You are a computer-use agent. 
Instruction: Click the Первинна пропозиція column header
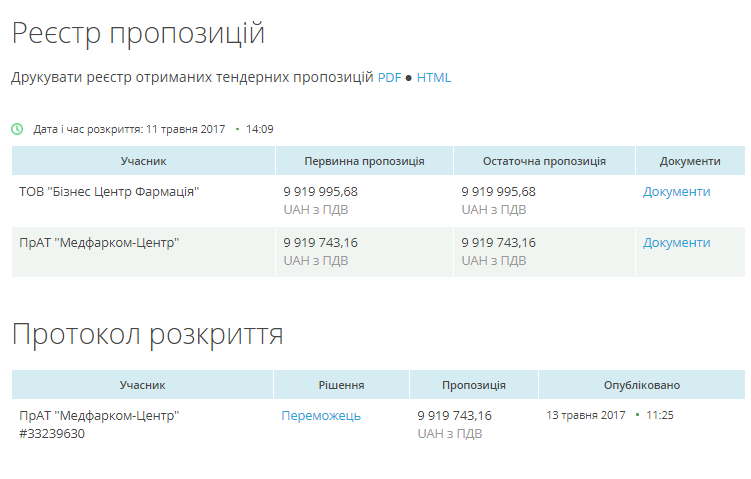pos(364,161)
